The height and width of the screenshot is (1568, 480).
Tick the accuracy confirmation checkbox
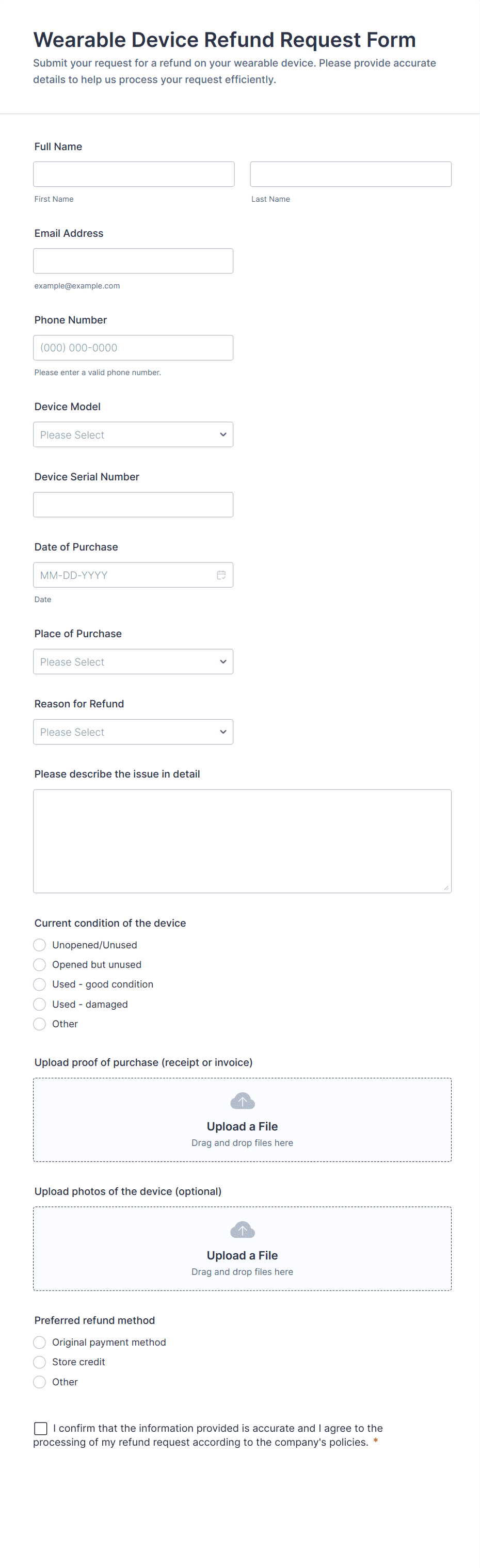point(41,1428)
